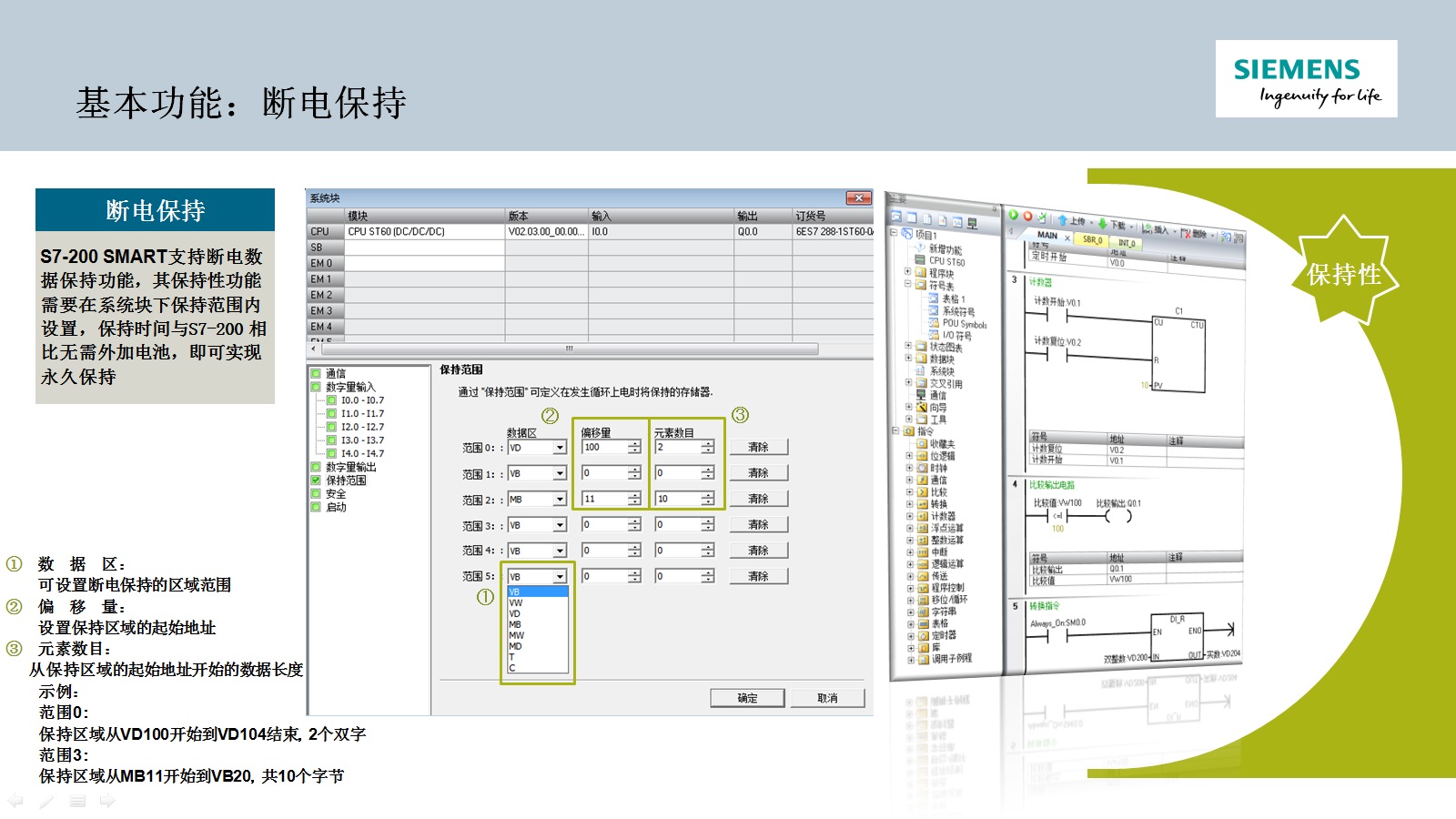Click the 确定 confirm button

tap(747, 698)
